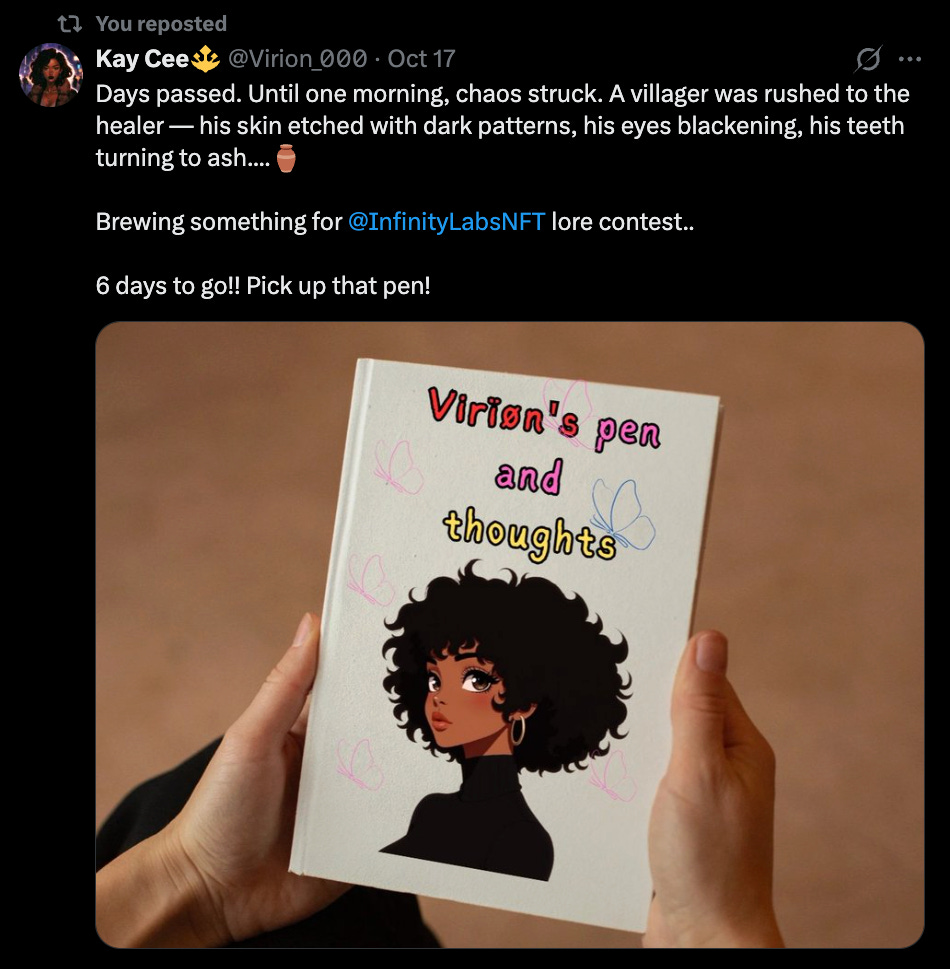Select the 'Days passed' tweet text
The height and width of the screenshot is (969, 950).
click(503, 125)
